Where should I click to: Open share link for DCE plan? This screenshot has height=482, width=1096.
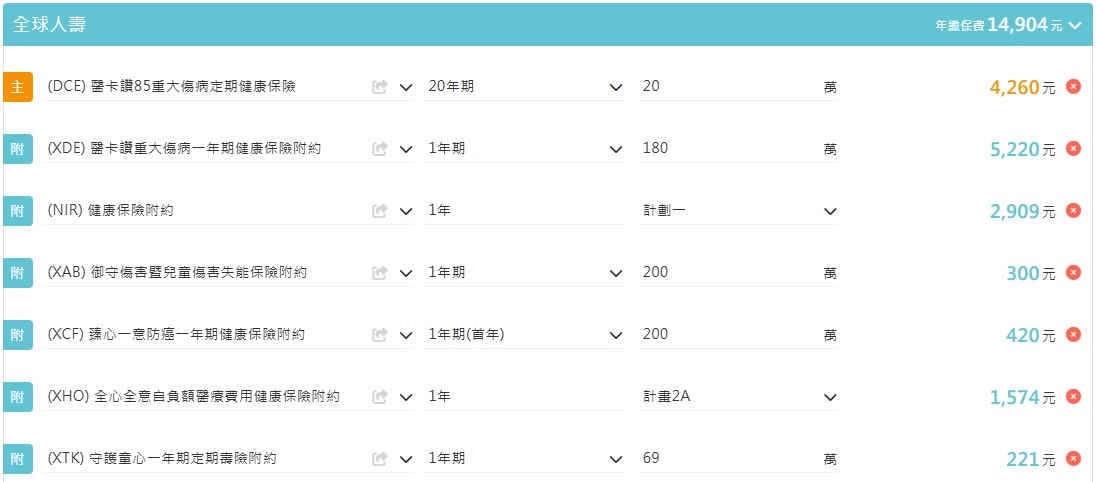(380, 87)
